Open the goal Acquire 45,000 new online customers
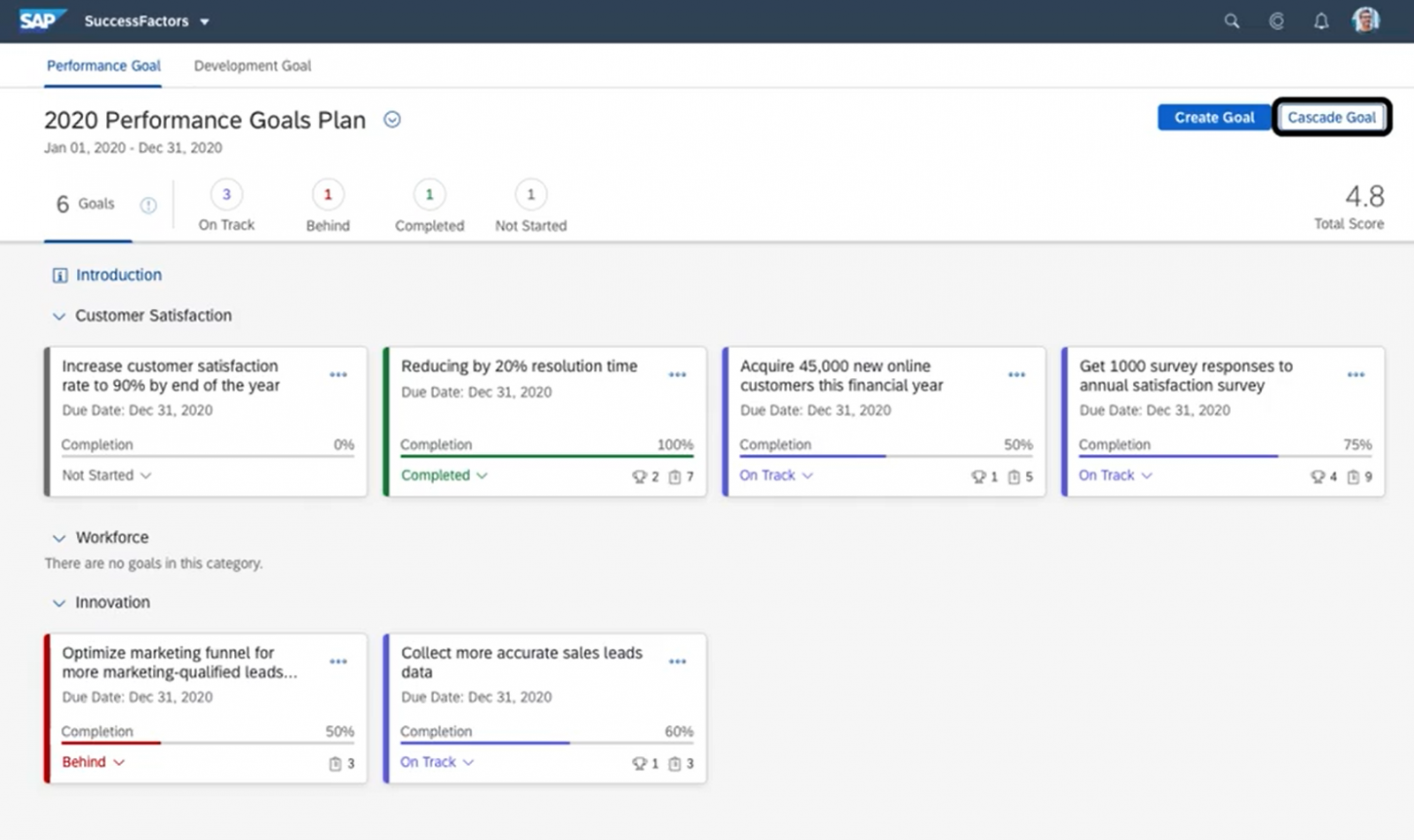Image resolution: width=1414 pixels, height=840 pixels. click(x=841, y=375)
